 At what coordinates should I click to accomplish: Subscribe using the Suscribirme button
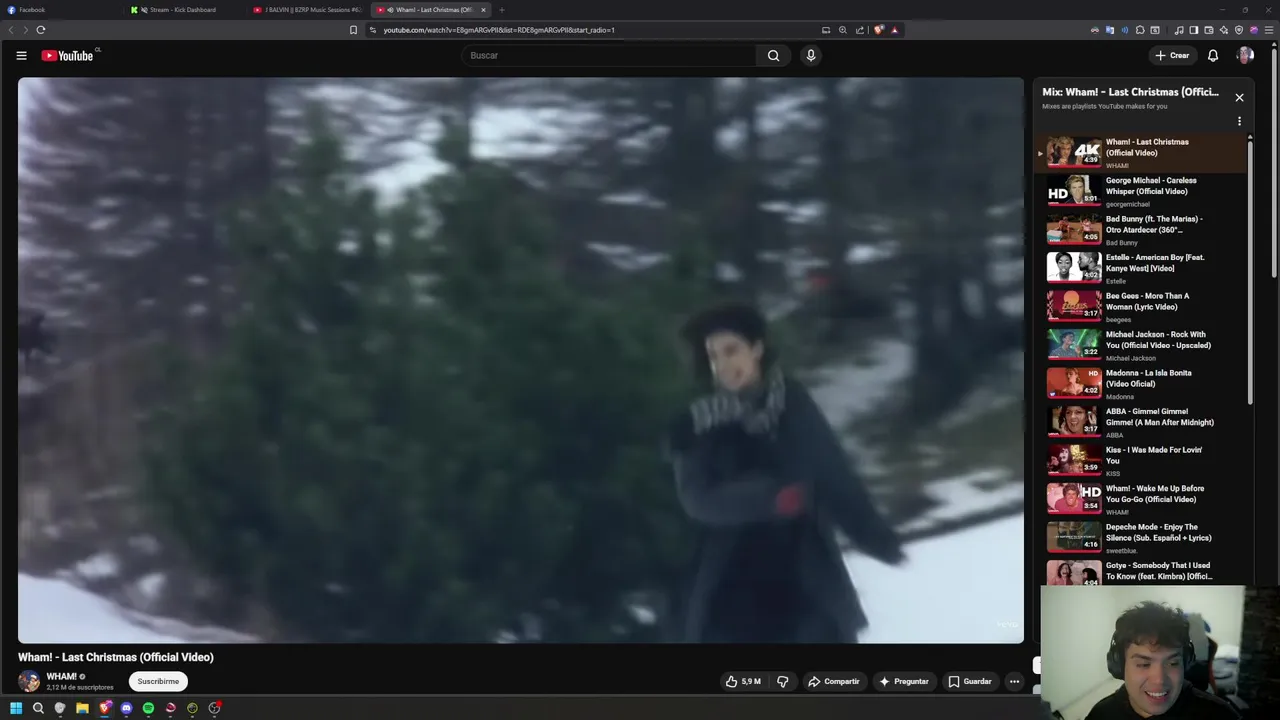click(158, 682)
